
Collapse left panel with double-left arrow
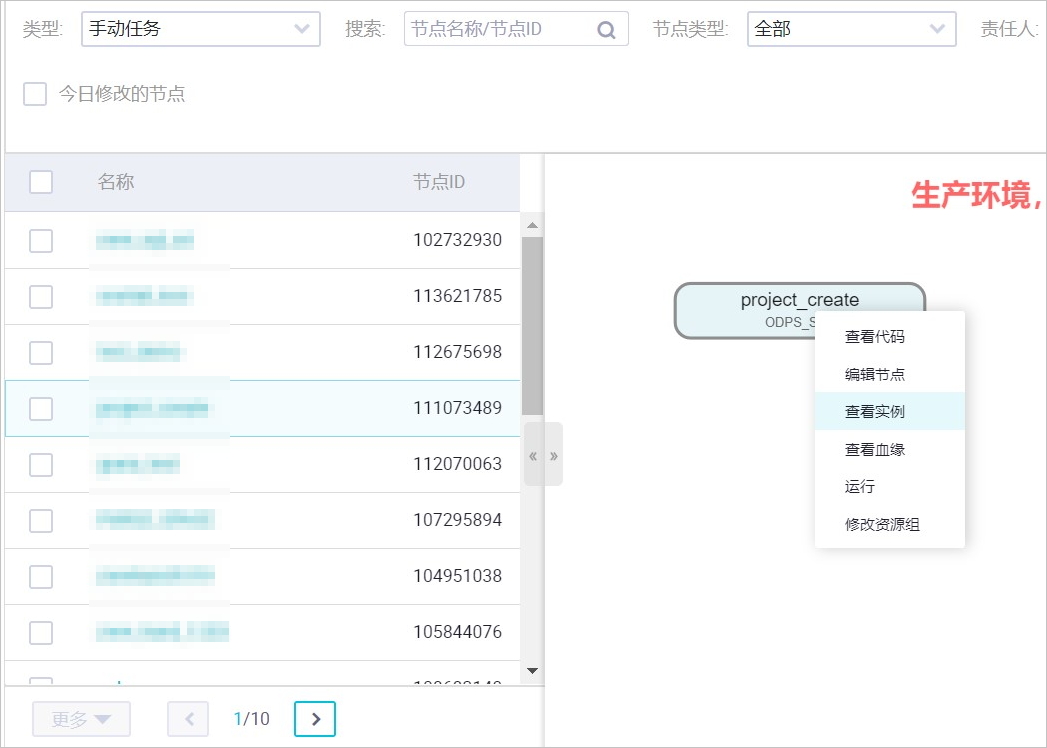tap(533, 457)
